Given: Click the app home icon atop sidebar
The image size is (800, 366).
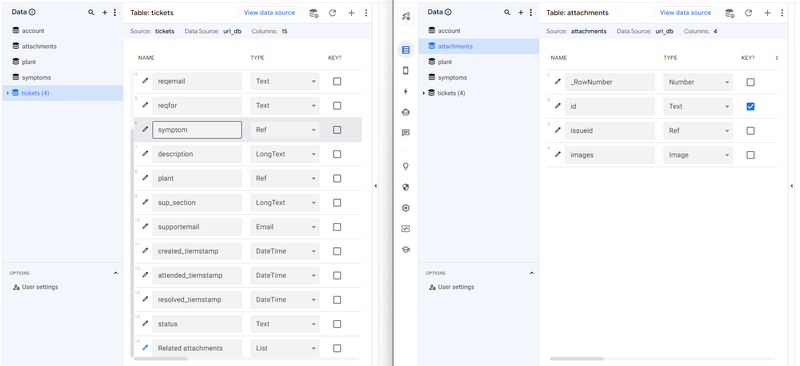Looking at the screenshot, I should click(406, 16).
